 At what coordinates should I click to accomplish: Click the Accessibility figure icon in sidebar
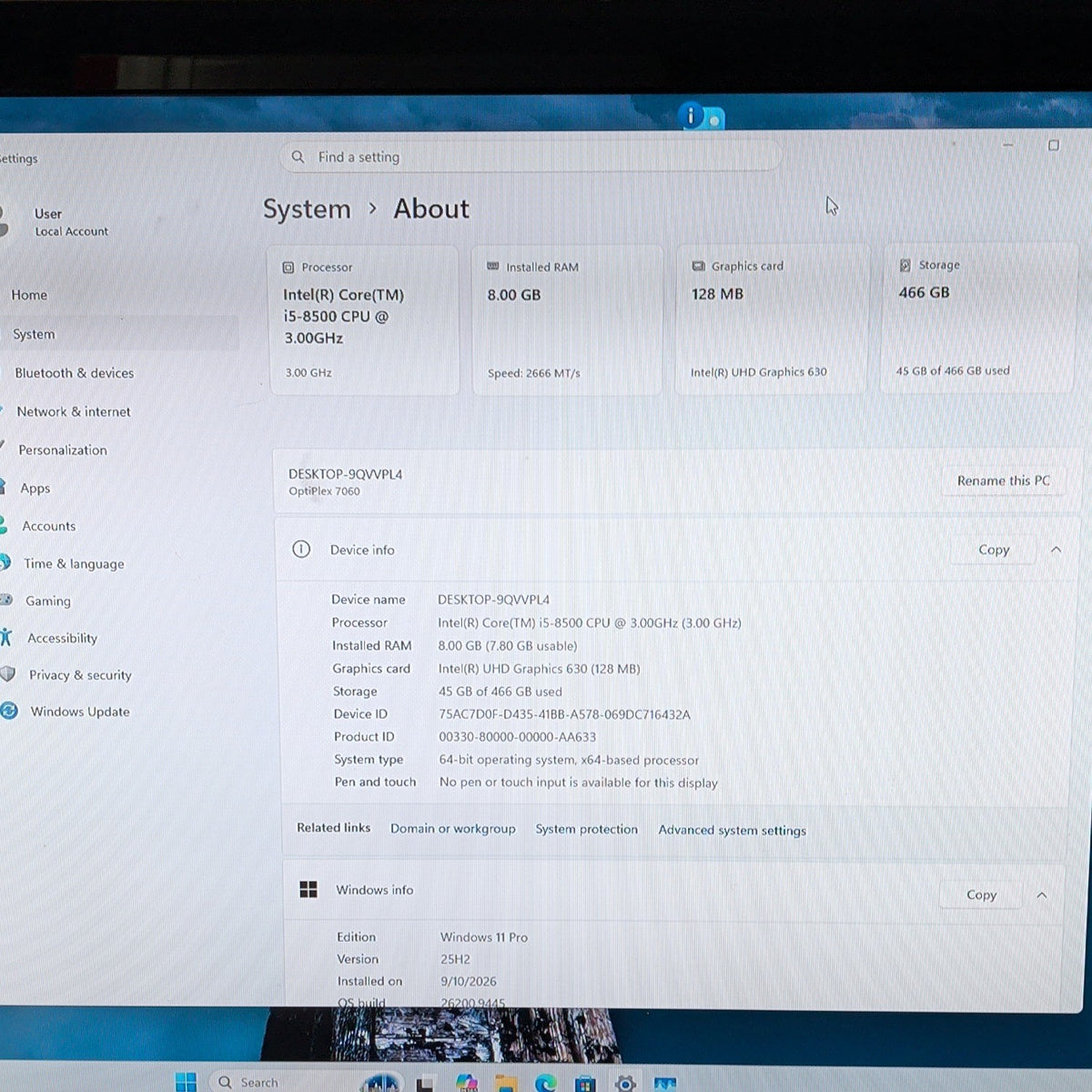pos(6,637)
